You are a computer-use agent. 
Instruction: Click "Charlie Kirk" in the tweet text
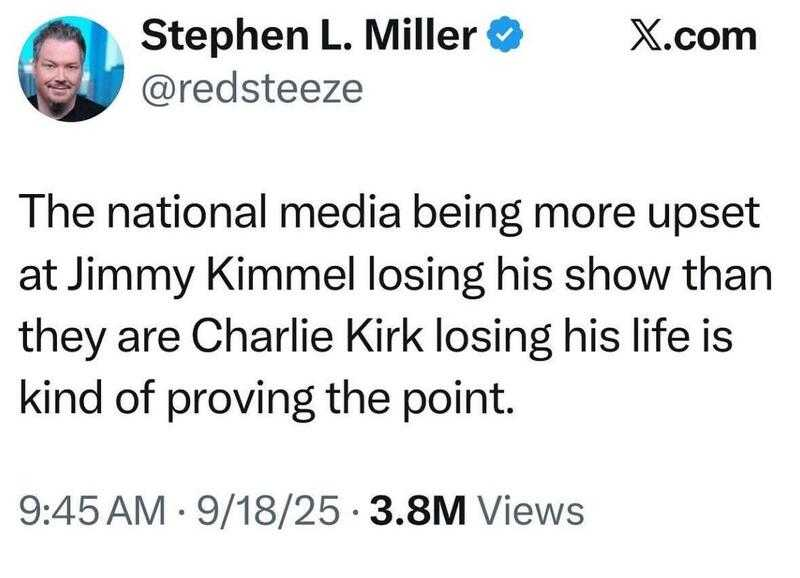click(x=307, y=337)
